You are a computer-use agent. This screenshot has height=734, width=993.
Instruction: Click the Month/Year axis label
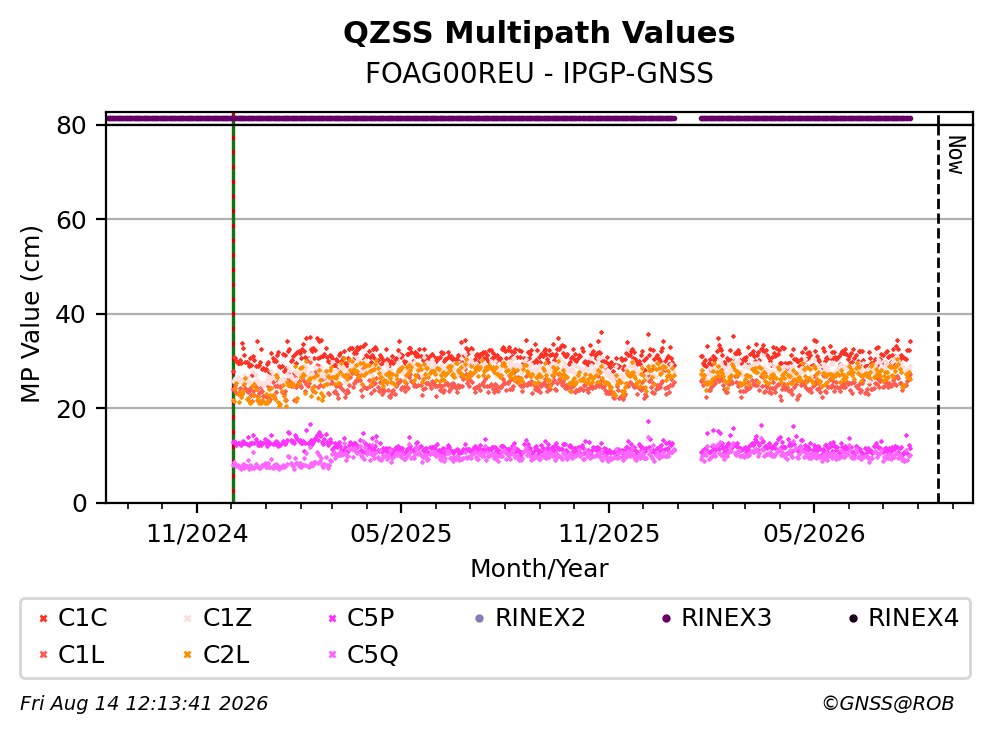point(539,569)
